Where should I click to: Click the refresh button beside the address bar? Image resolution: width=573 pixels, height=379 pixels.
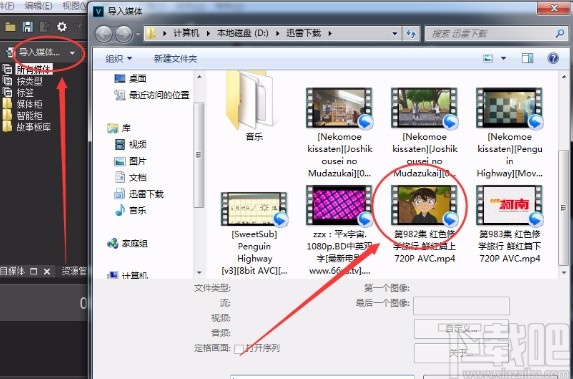pyautogui.click(x=411, y=34)
